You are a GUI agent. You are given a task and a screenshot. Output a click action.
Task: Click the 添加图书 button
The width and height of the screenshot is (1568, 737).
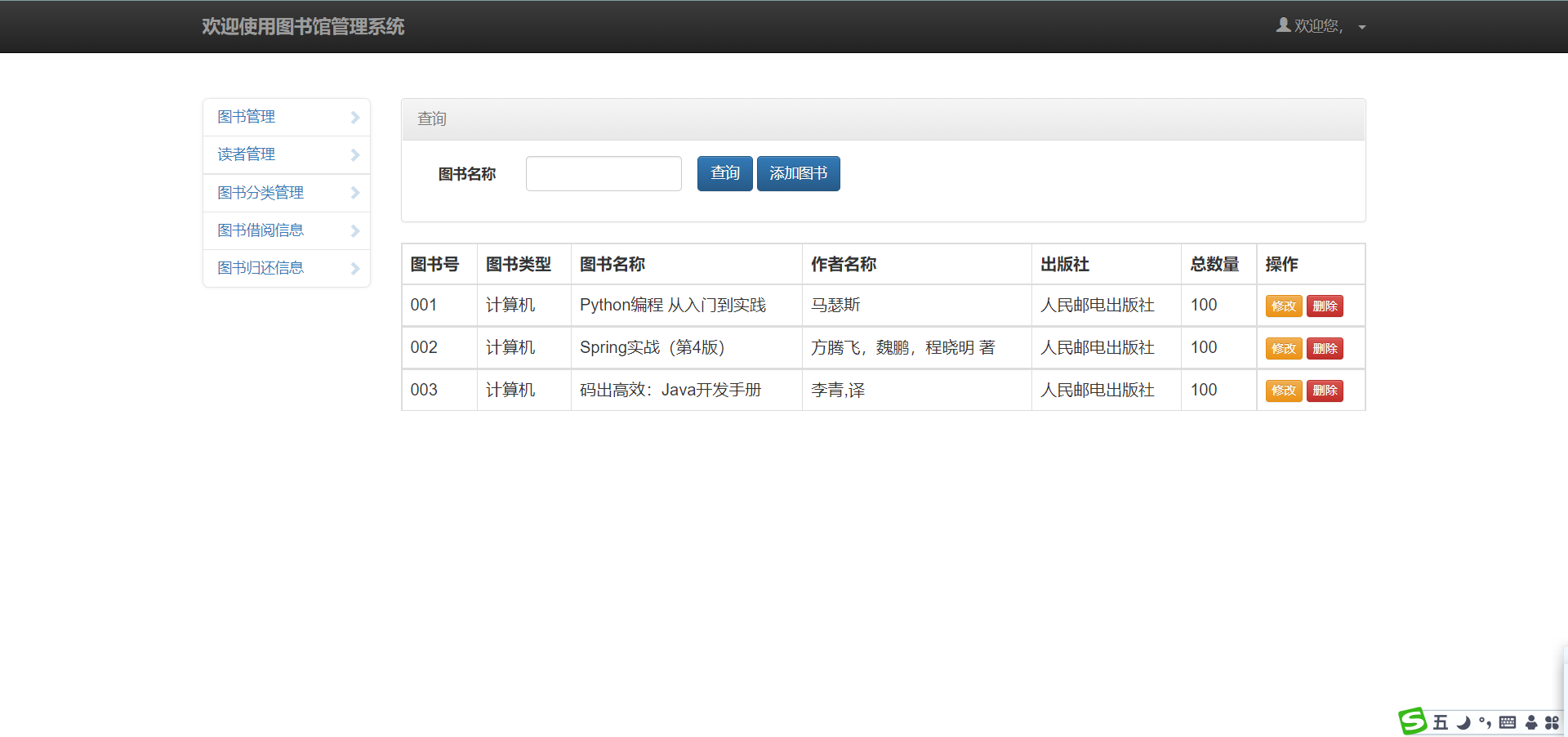coord(799,173)
